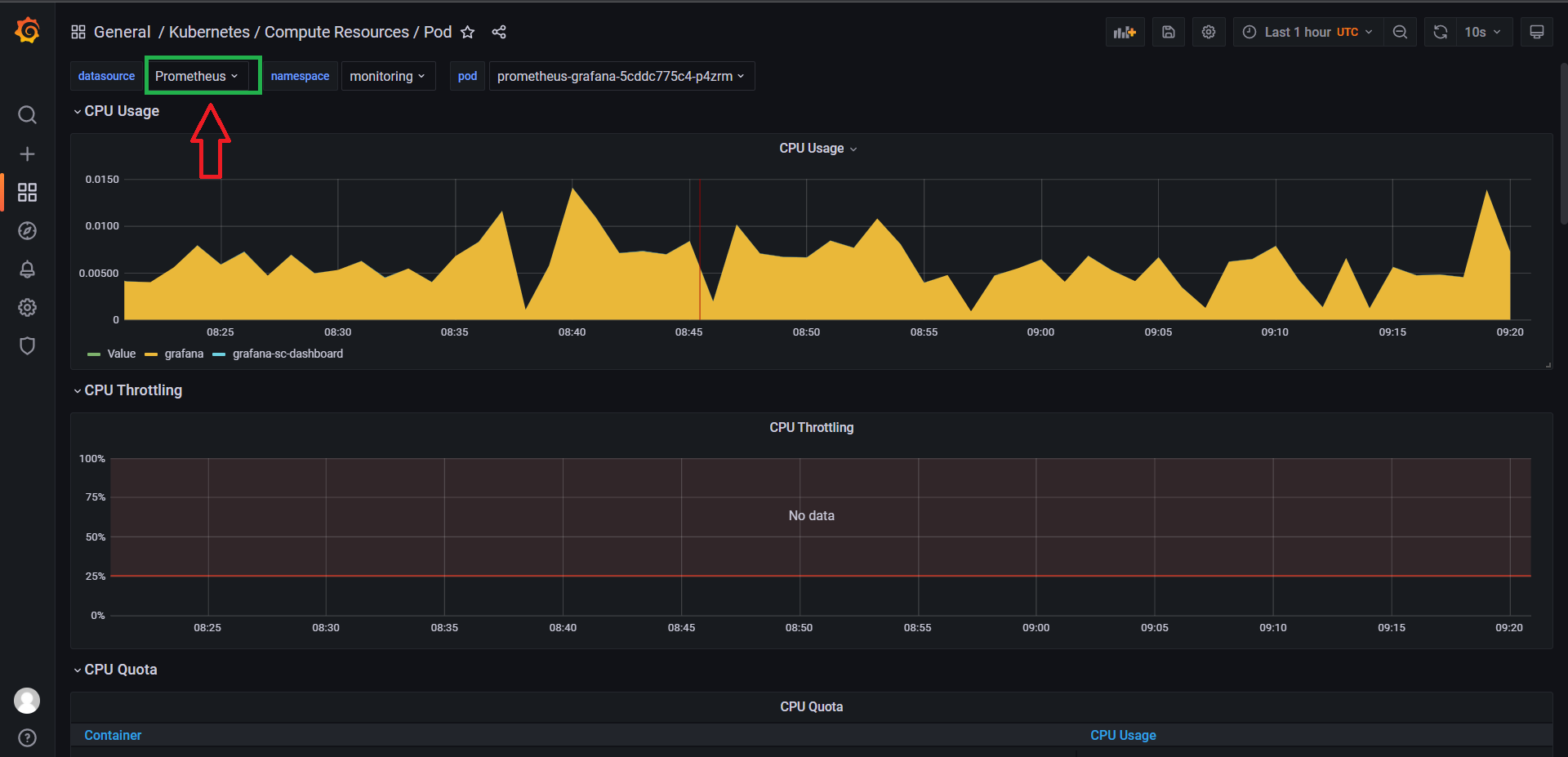Click the CPU Quota panel title
The width and height of the screenshot is (1568, 757).
point(811,707)
